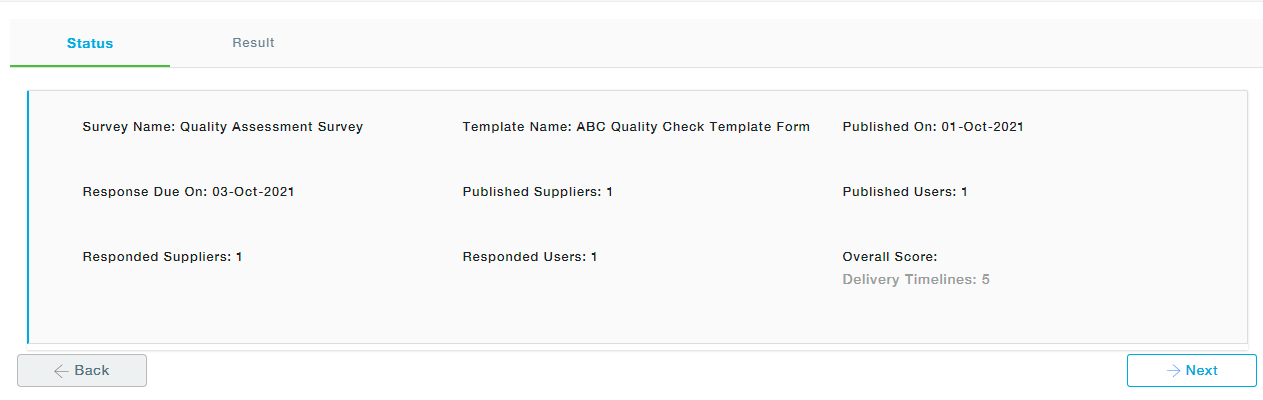
Task: Click the 'Quality Assessment Survey' value text
Action: tap(271, 127)
